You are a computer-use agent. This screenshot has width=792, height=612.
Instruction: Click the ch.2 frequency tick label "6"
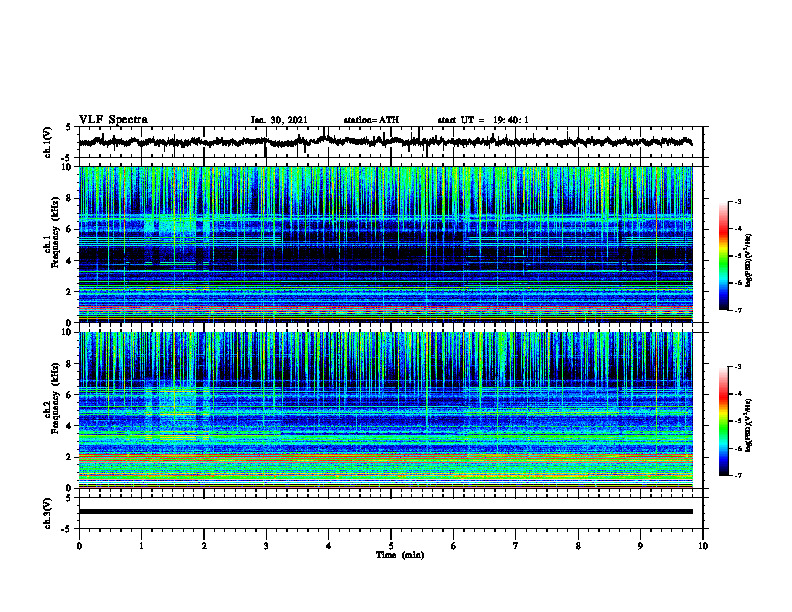pyautogui.click(x=71, y=395)
